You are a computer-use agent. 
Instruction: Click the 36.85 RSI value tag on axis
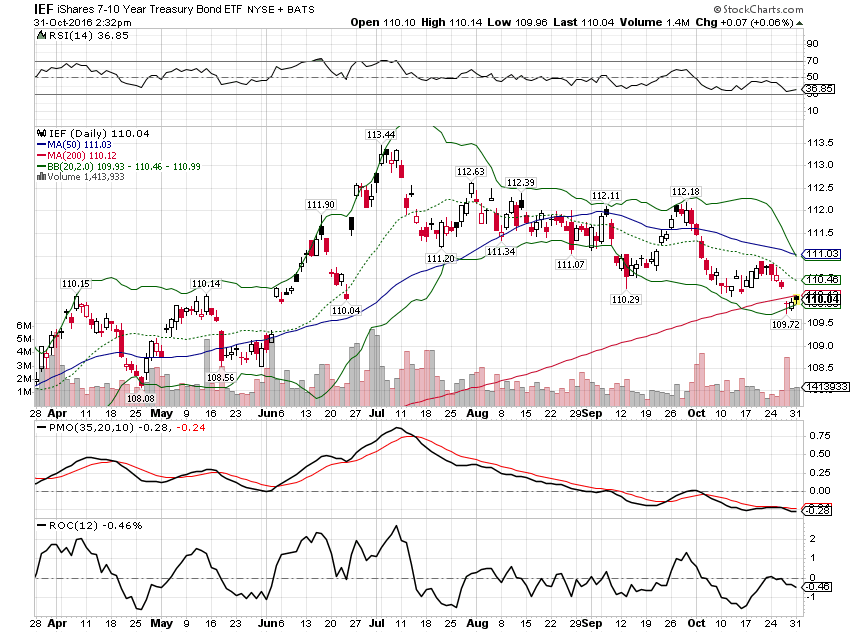click(820, 89)
